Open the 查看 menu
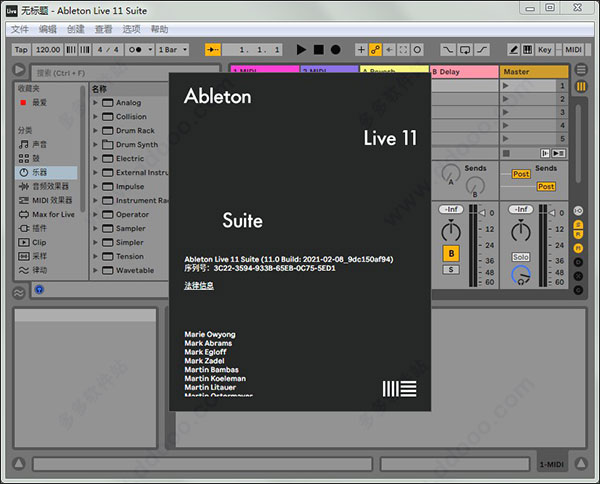Screen dimensions: 600x484 103,29
